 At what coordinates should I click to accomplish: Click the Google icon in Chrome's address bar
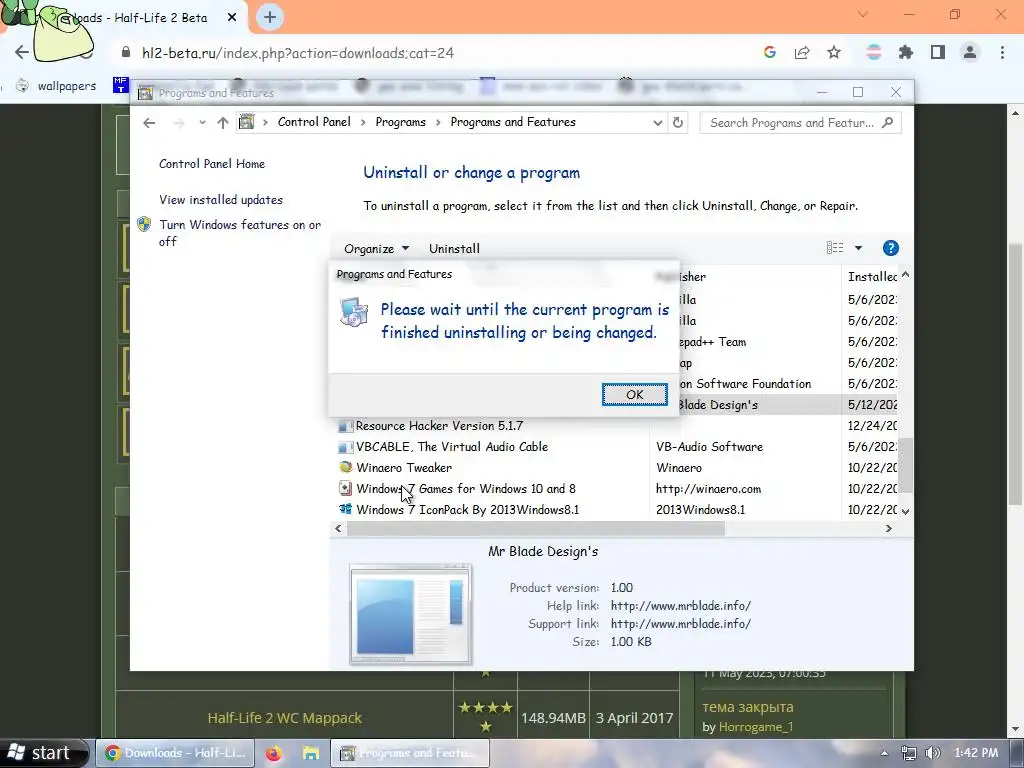pyautogui.click(x=769, y=52)
